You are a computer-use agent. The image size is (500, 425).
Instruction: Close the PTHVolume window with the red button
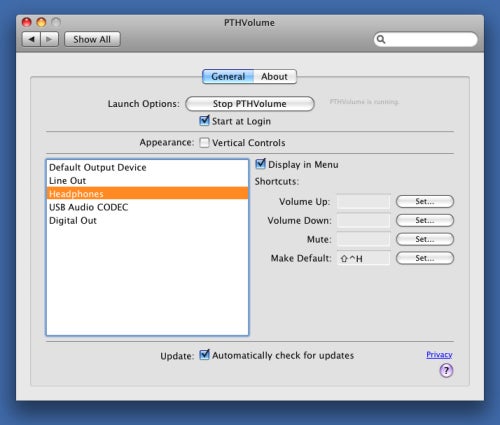26,22
